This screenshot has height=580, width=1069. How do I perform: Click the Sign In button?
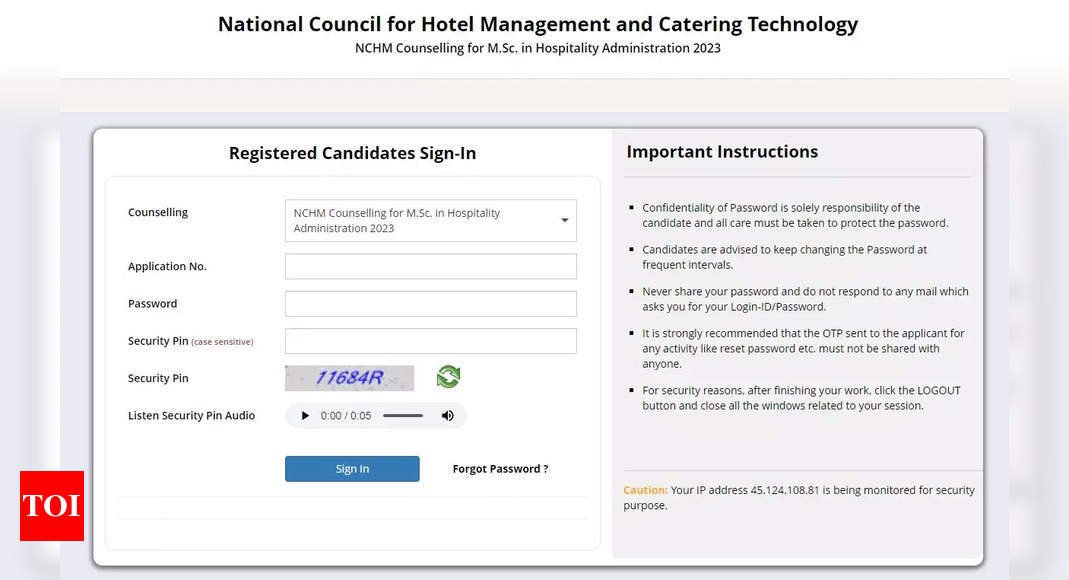[352, 469]
